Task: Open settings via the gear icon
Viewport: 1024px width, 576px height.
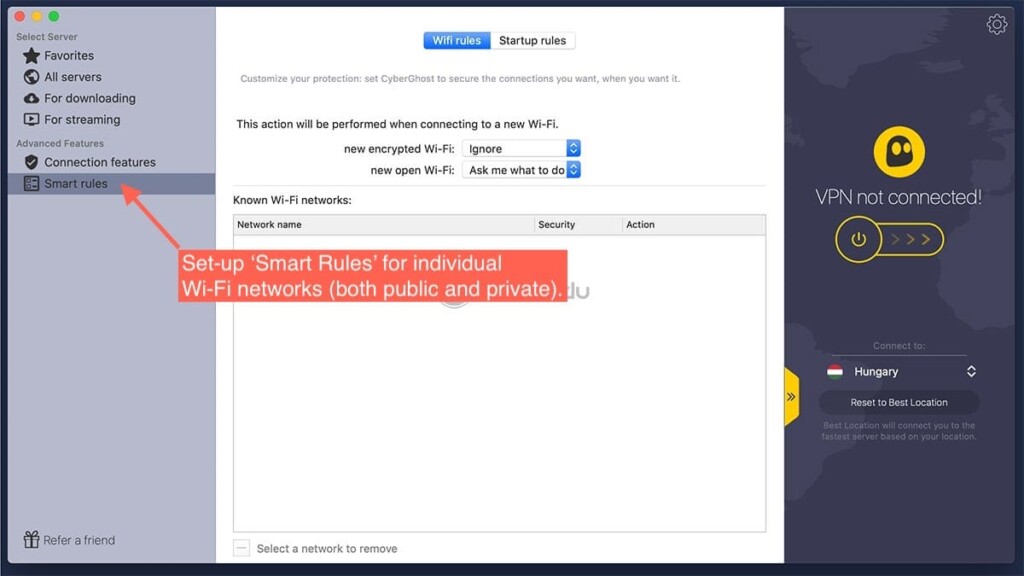Action: (997, 25)
